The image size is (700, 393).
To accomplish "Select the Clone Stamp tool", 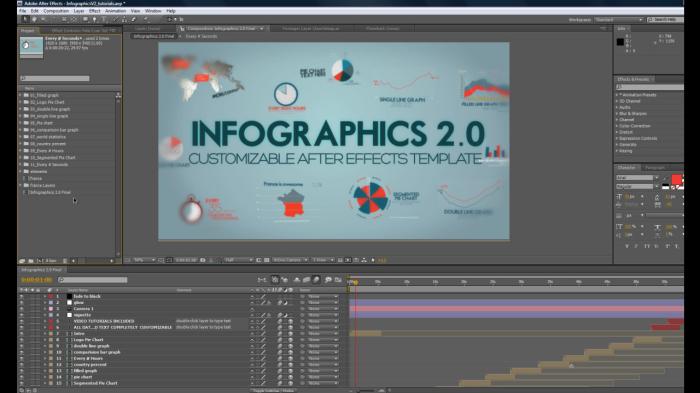I will point(124,19).
